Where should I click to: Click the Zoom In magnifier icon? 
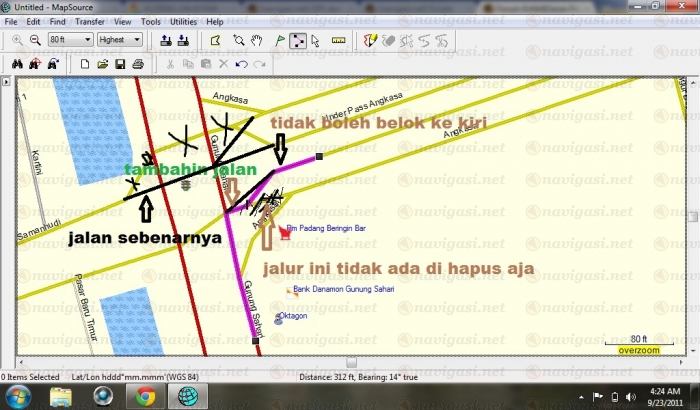[17, 41]
